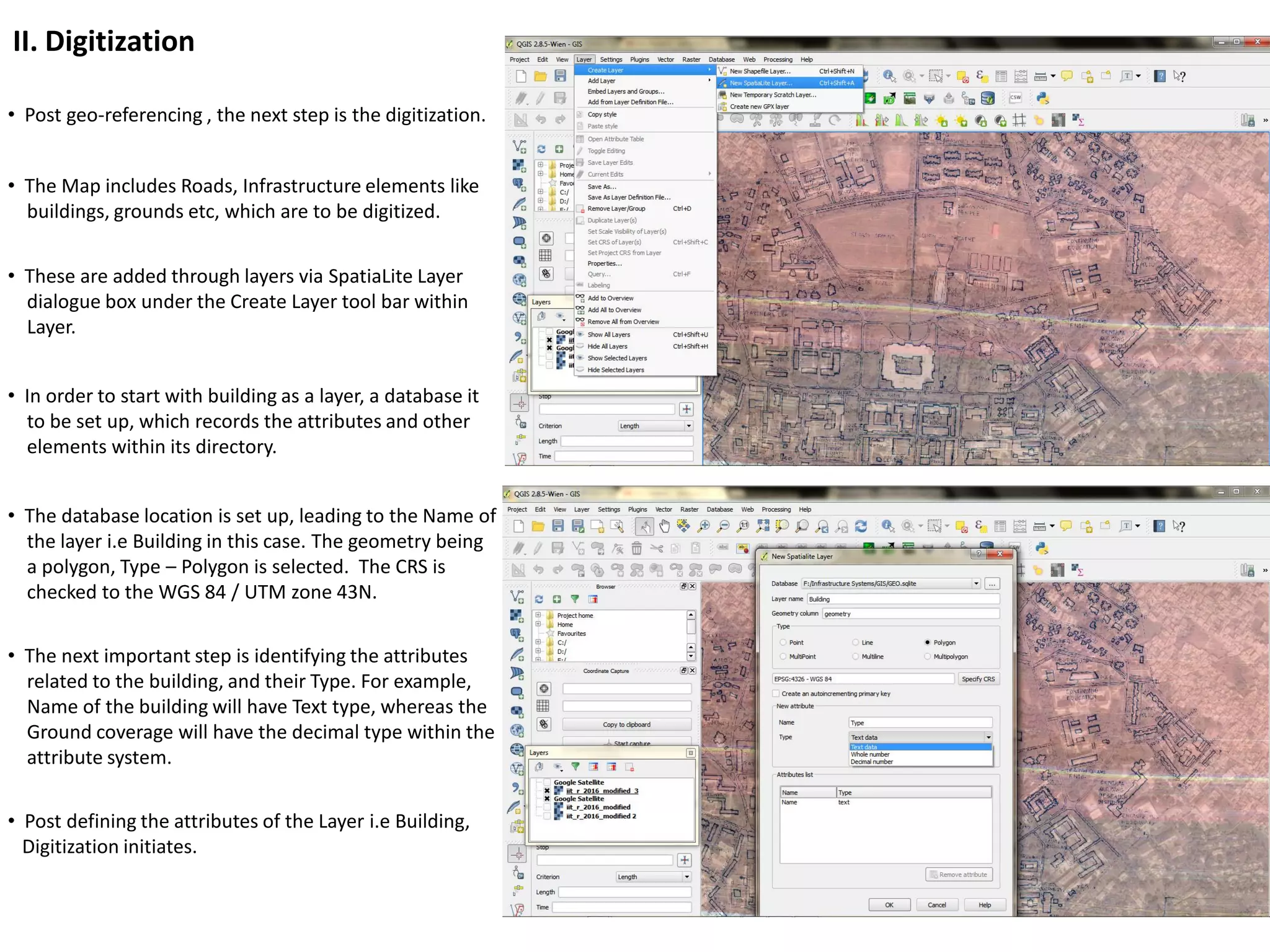Click Save As icon in lower QGIS toolbar
Viewport: 1270px width, 952px height.
578,526
